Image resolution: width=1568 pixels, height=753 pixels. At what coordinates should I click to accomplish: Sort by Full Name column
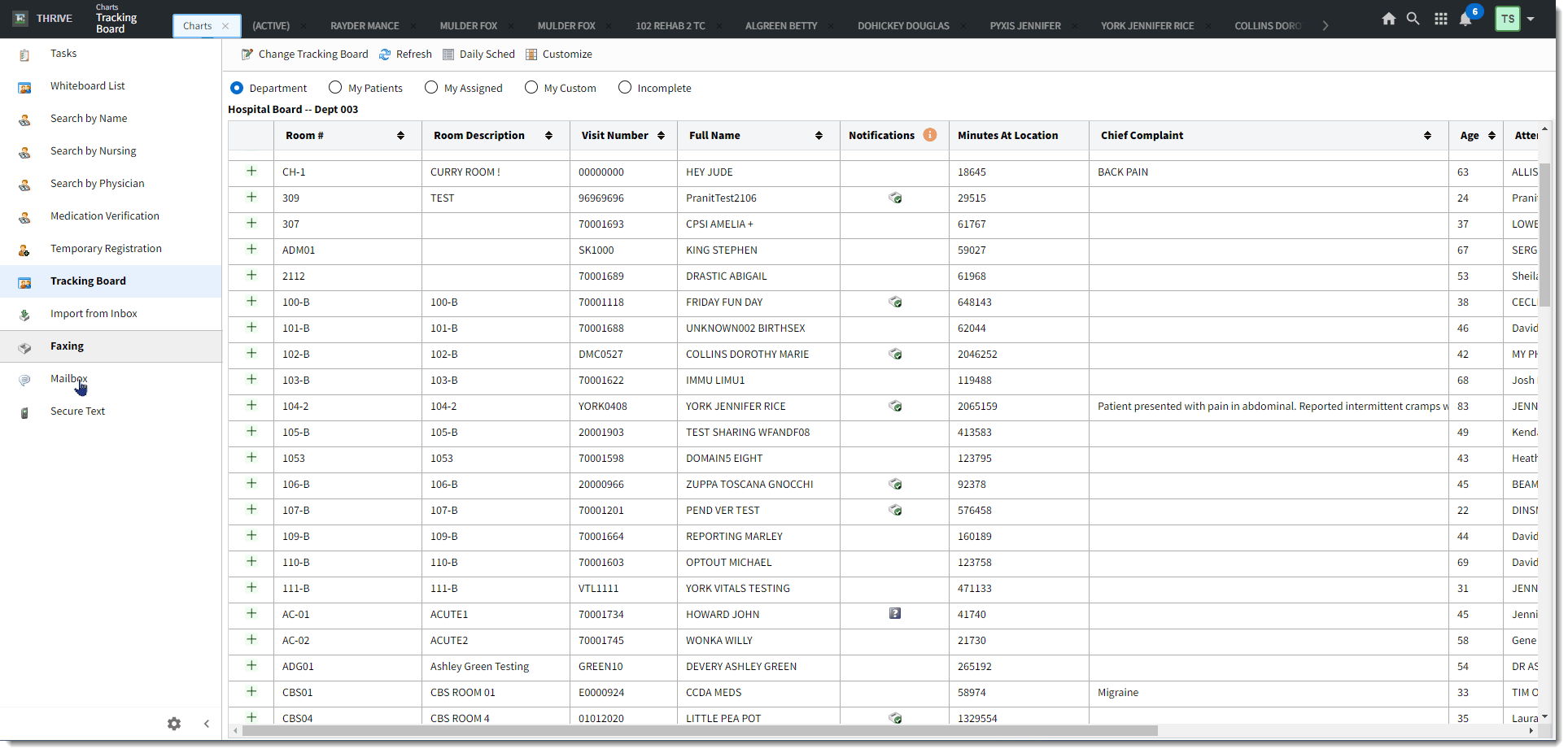pos(819,136)
